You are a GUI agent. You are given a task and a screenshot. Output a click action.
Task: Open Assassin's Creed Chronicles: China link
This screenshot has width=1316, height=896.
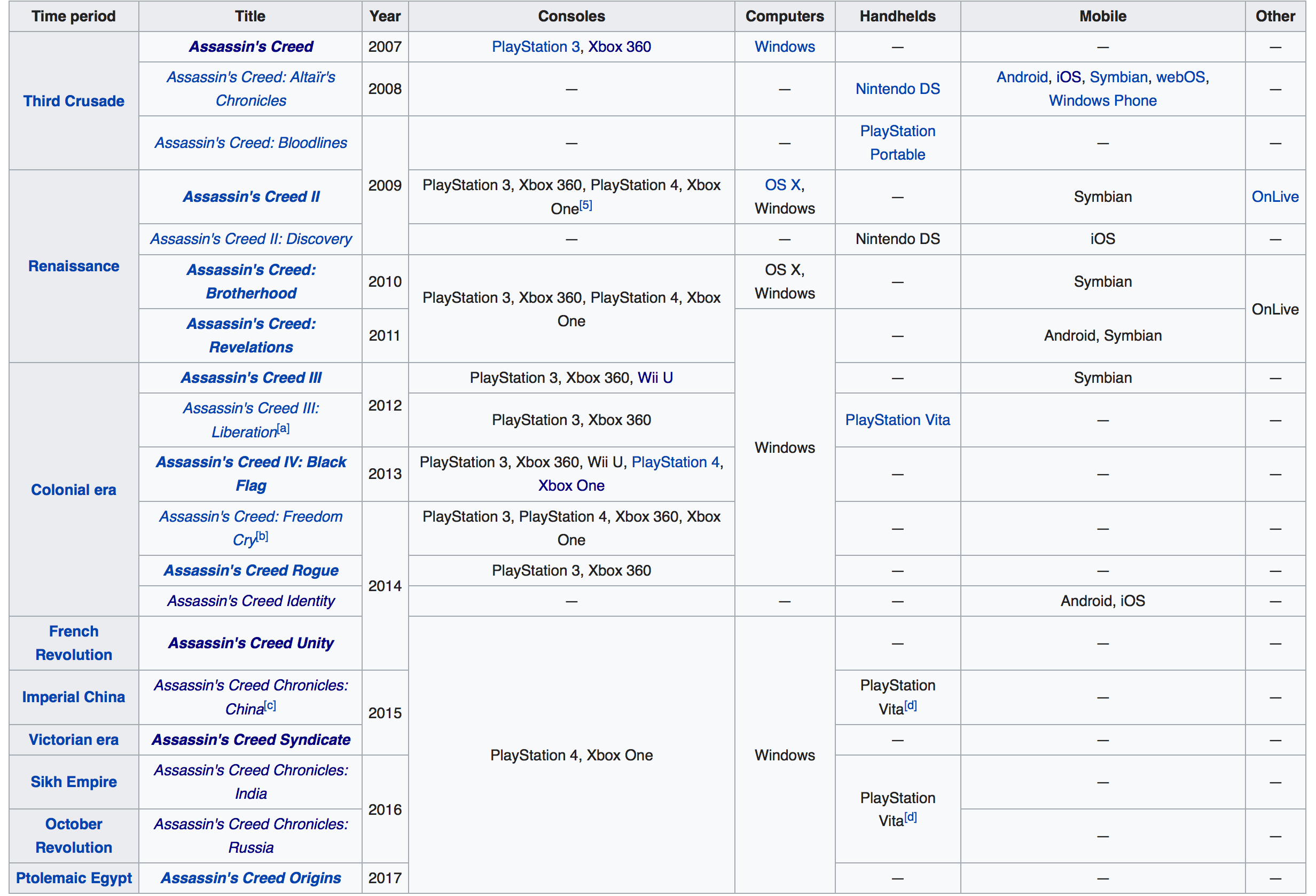(x=251, y=697)
